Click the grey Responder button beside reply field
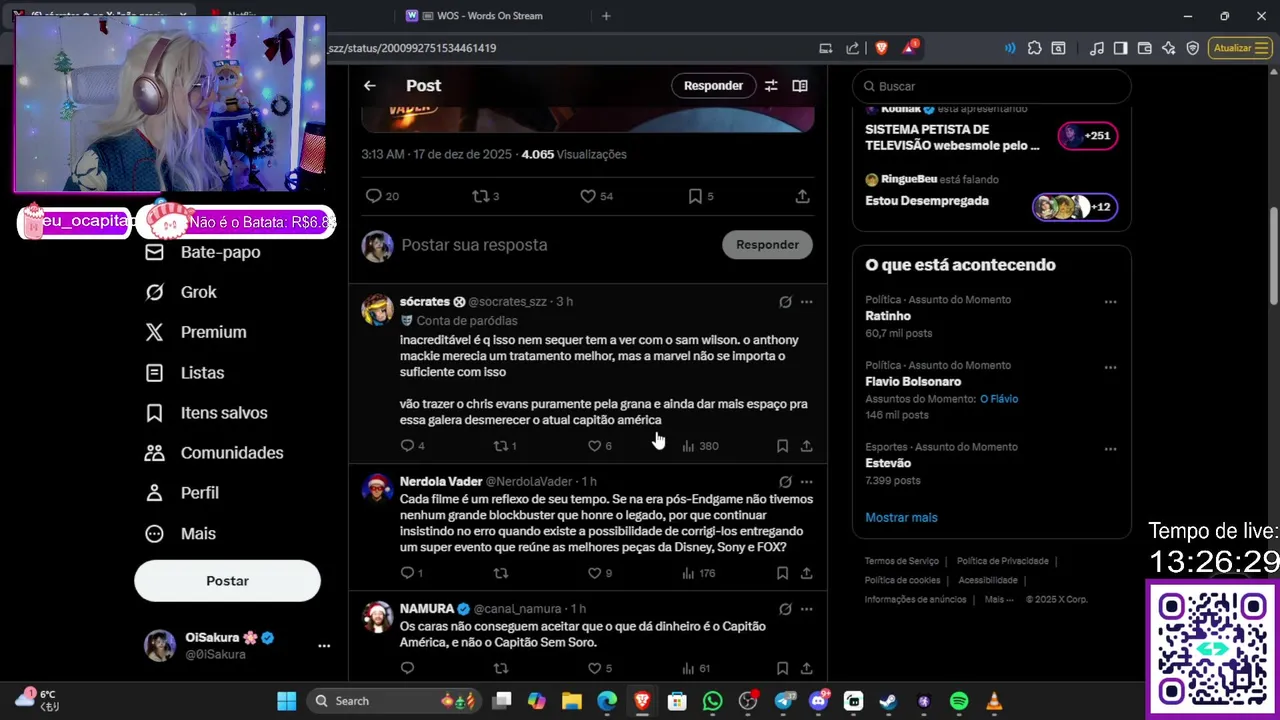The width and height of the screenshot is (1280, 720). 768,245
